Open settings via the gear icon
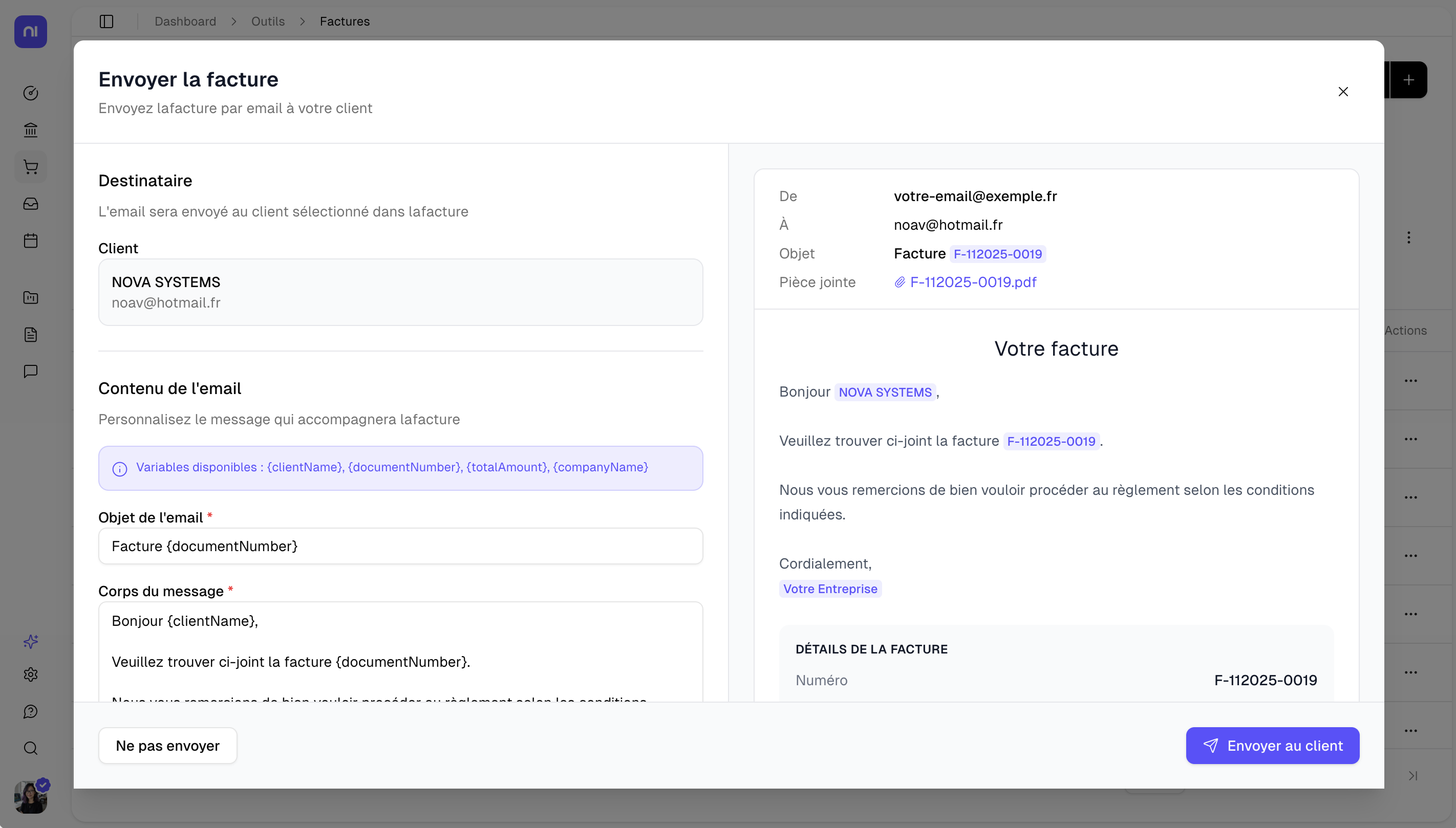1456x828 pixels. click(x=31, y=674)
